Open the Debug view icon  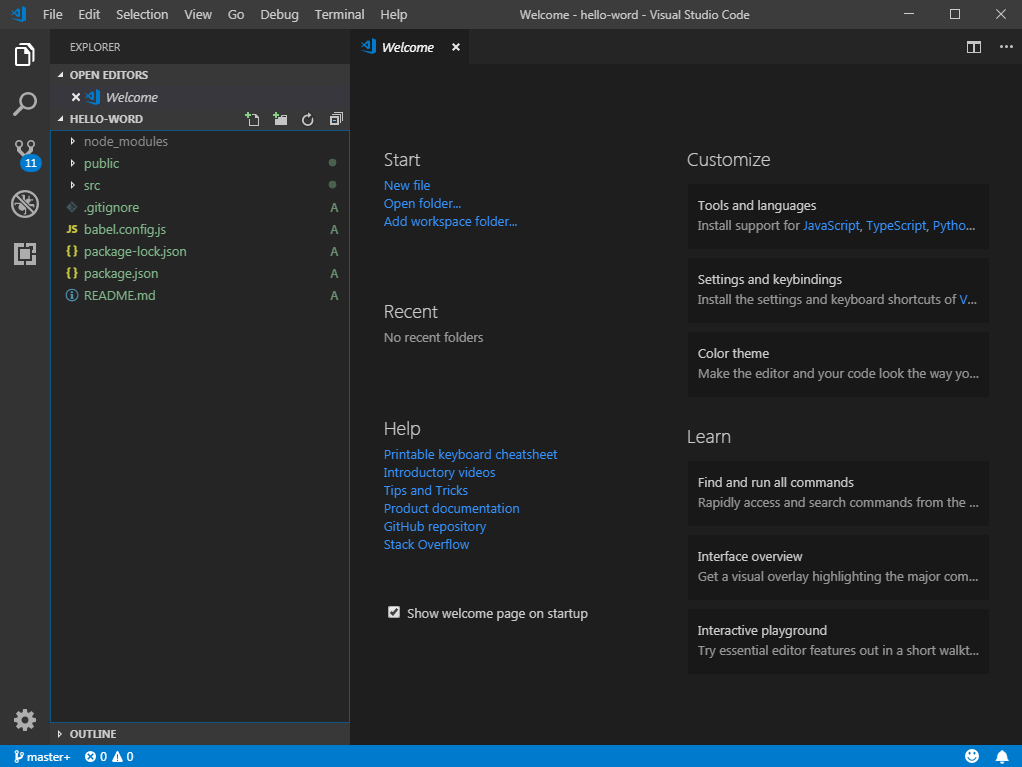coord(25,204)
